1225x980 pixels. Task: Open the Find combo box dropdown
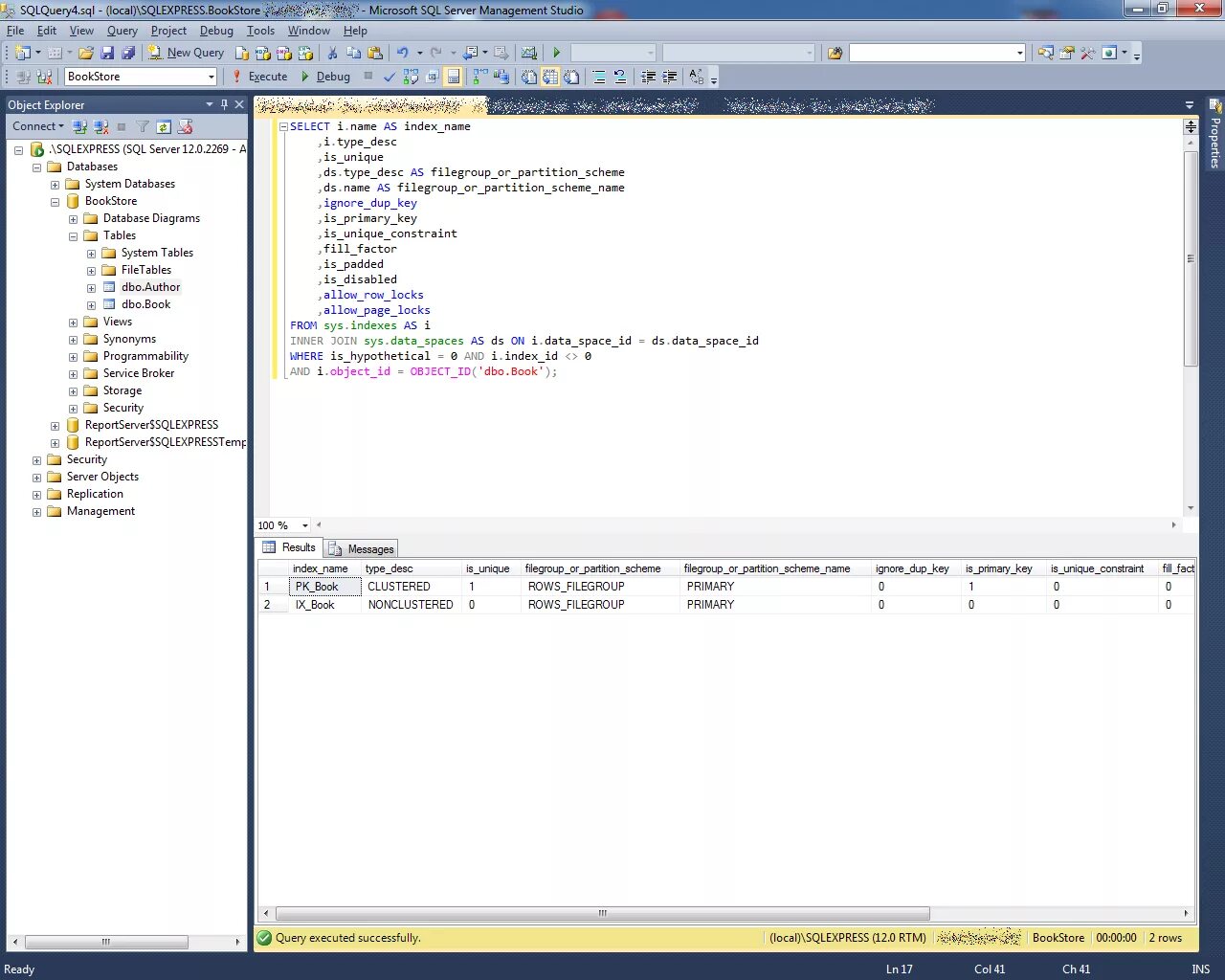point(1019,53)
